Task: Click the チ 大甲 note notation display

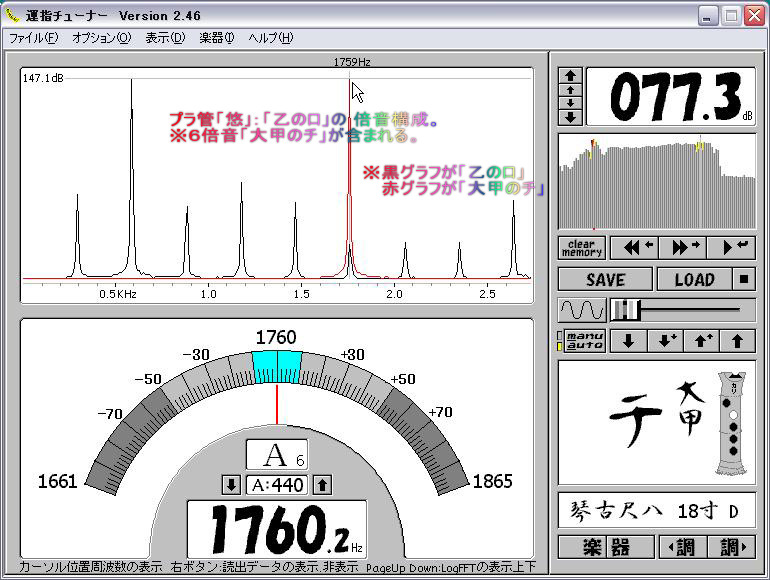Action: click(658, 415)
